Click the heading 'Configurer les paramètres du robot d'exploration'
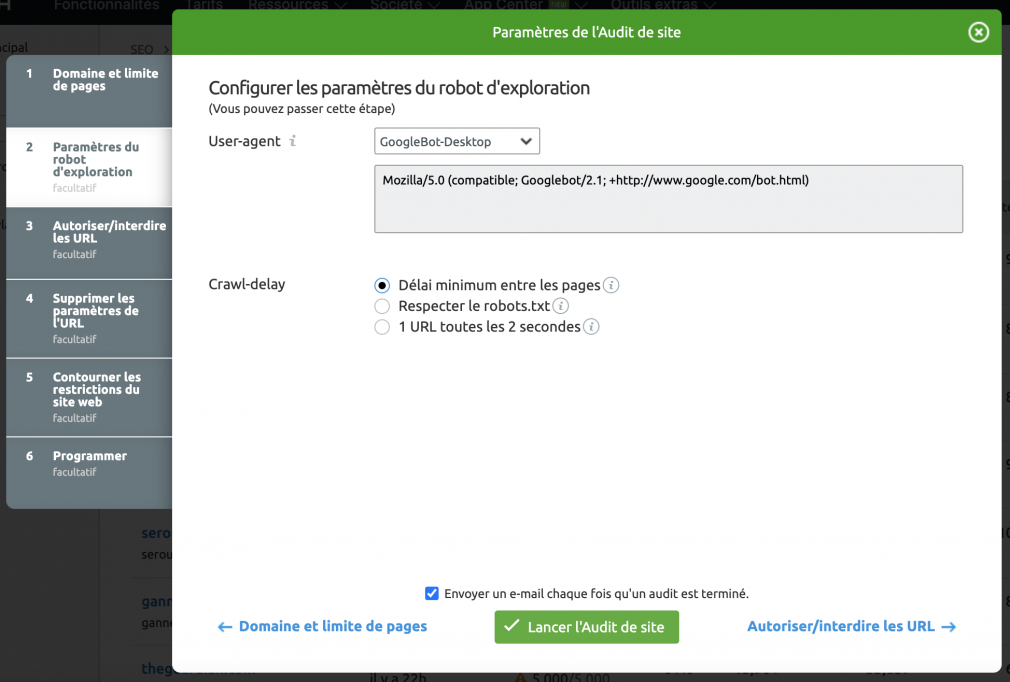Screen dimensions: 1010x682 point(399,88)
